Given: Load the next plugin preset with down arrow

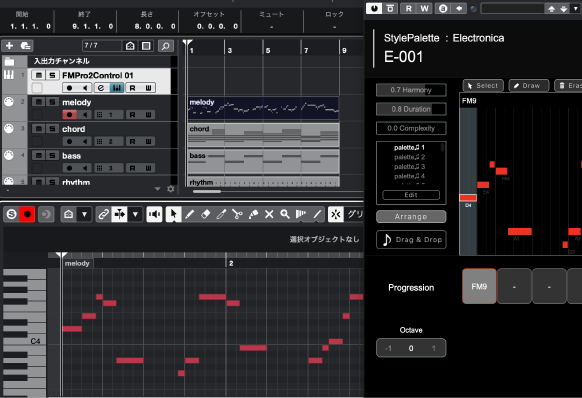Looking at the screenshot, I should pyautogui.click(x=564, y=9).
